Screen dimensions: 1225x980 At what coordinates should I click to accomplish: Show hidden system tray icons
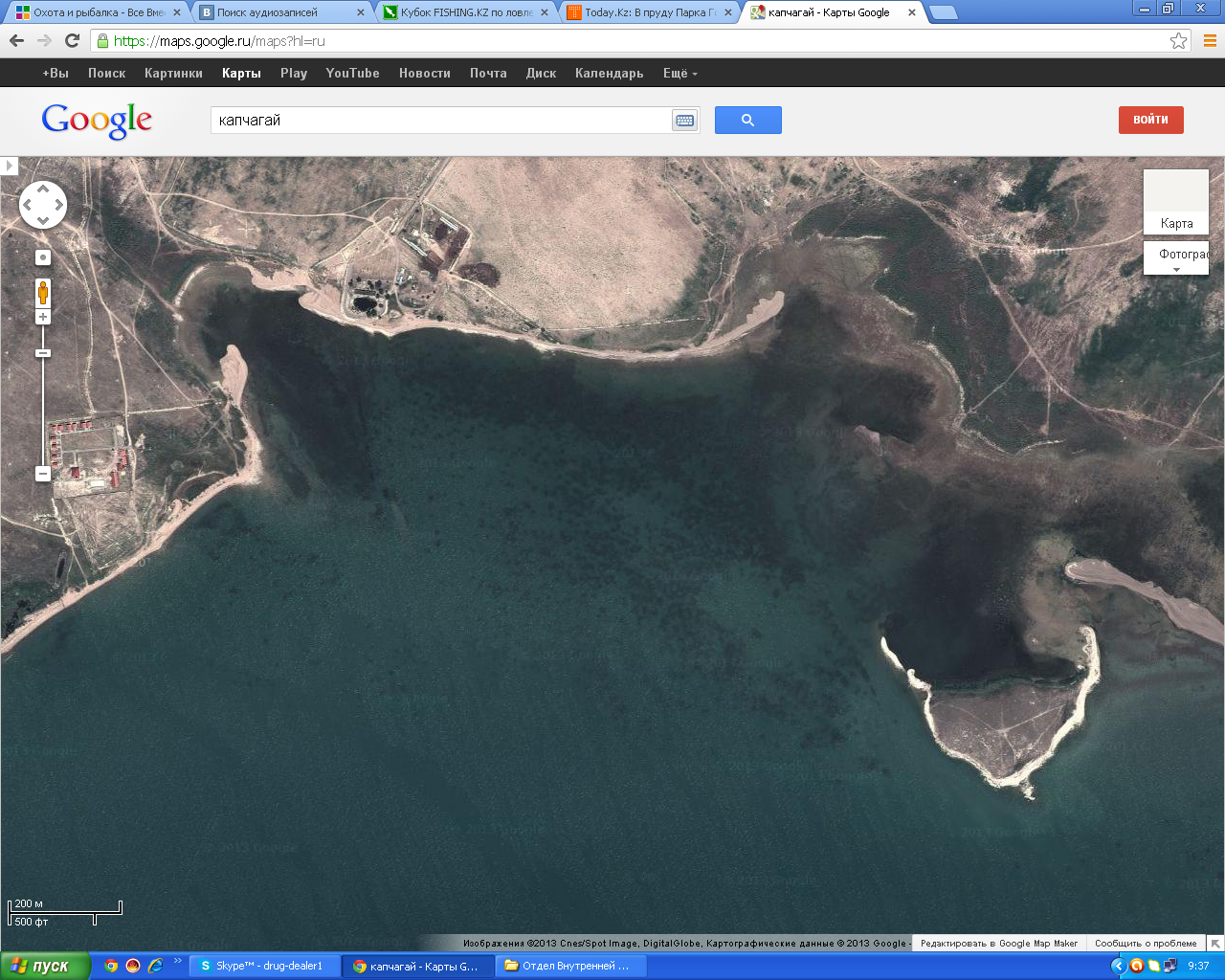click(1117, 967)
